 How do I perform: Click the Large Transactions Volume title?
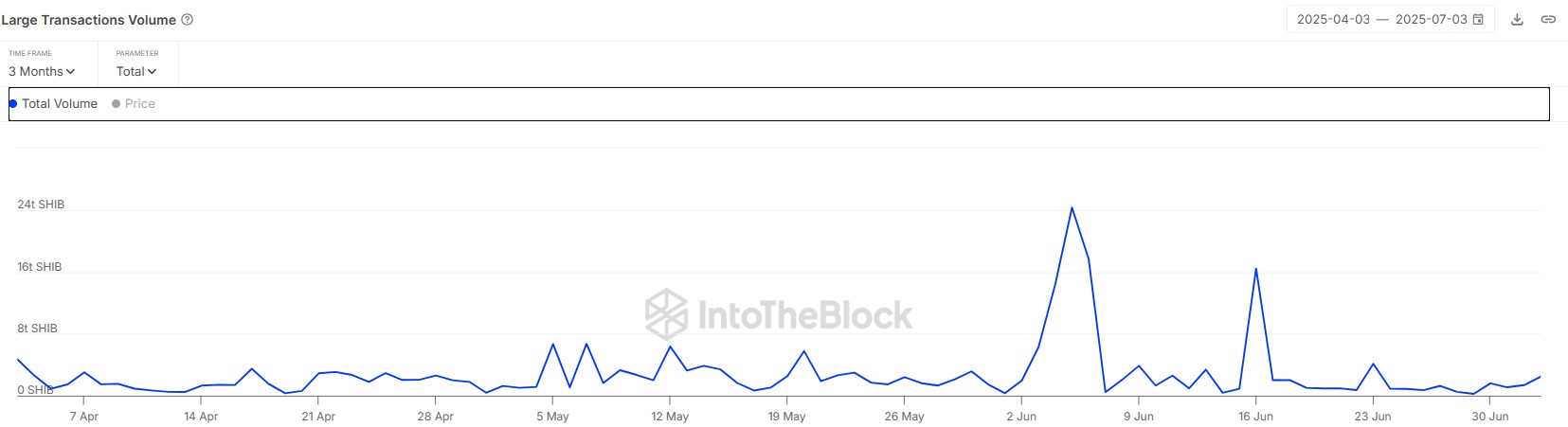coord(88,20)
